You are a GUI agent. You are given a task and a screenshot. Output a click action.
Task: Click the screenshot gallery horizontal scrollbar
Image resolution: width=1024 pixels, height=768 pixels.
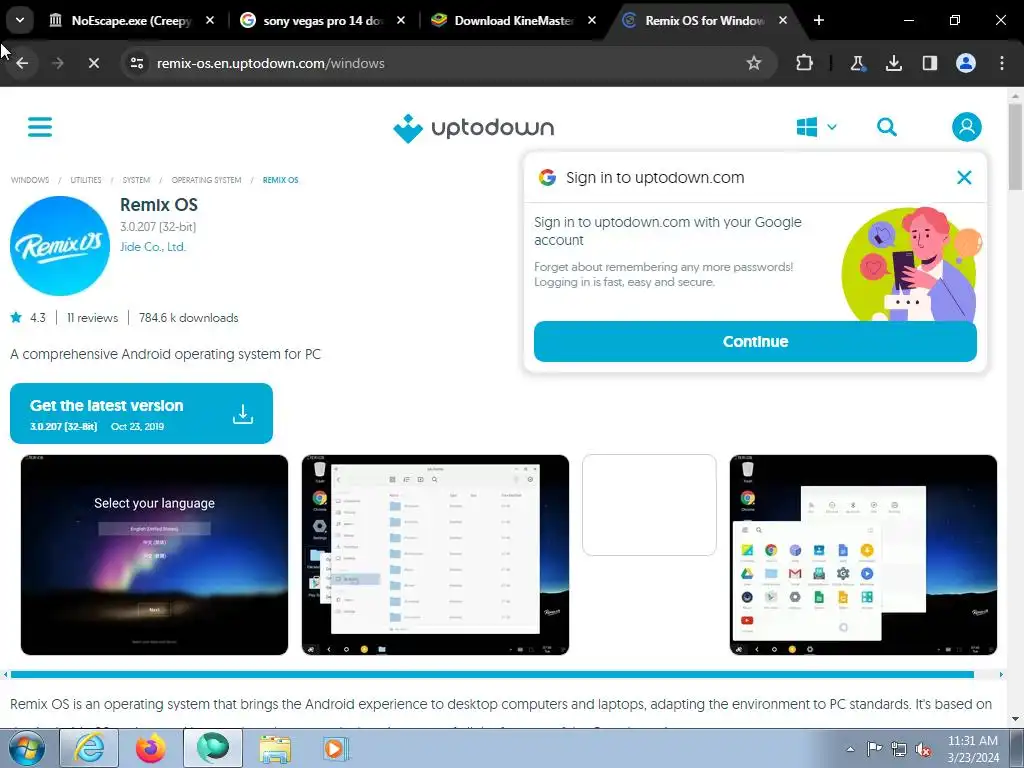492,675
